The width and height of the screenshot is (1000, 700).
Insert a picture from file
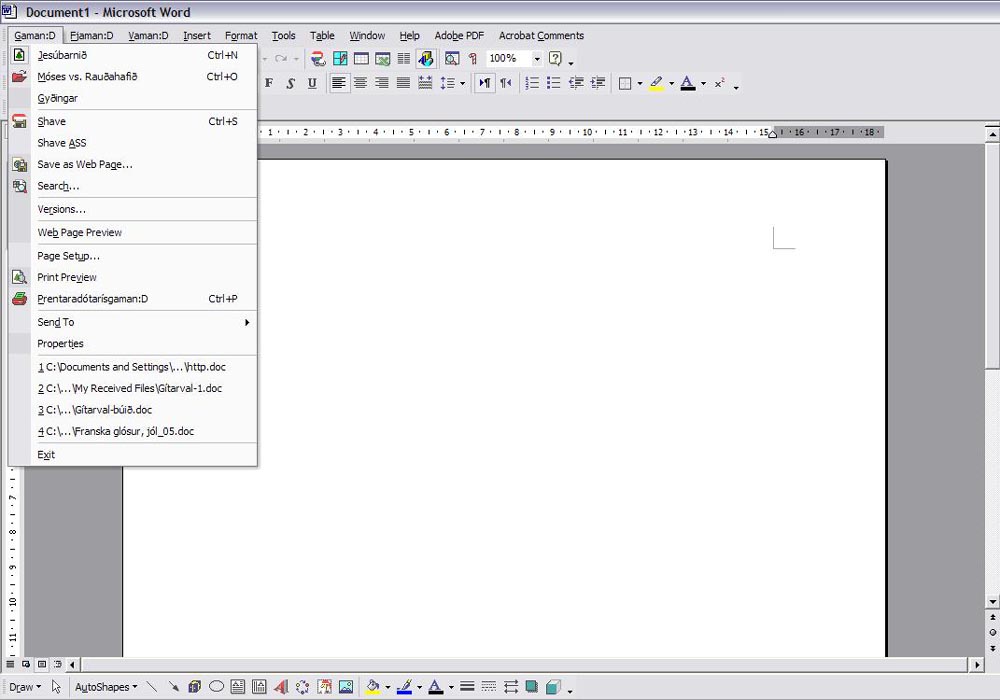[346, 687]
